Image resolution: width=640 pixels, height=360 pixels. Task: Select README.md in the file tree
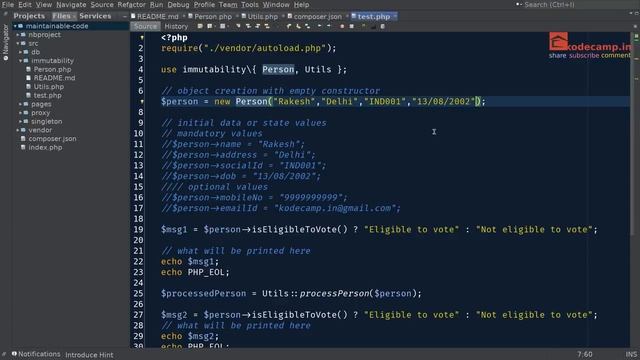54,78
